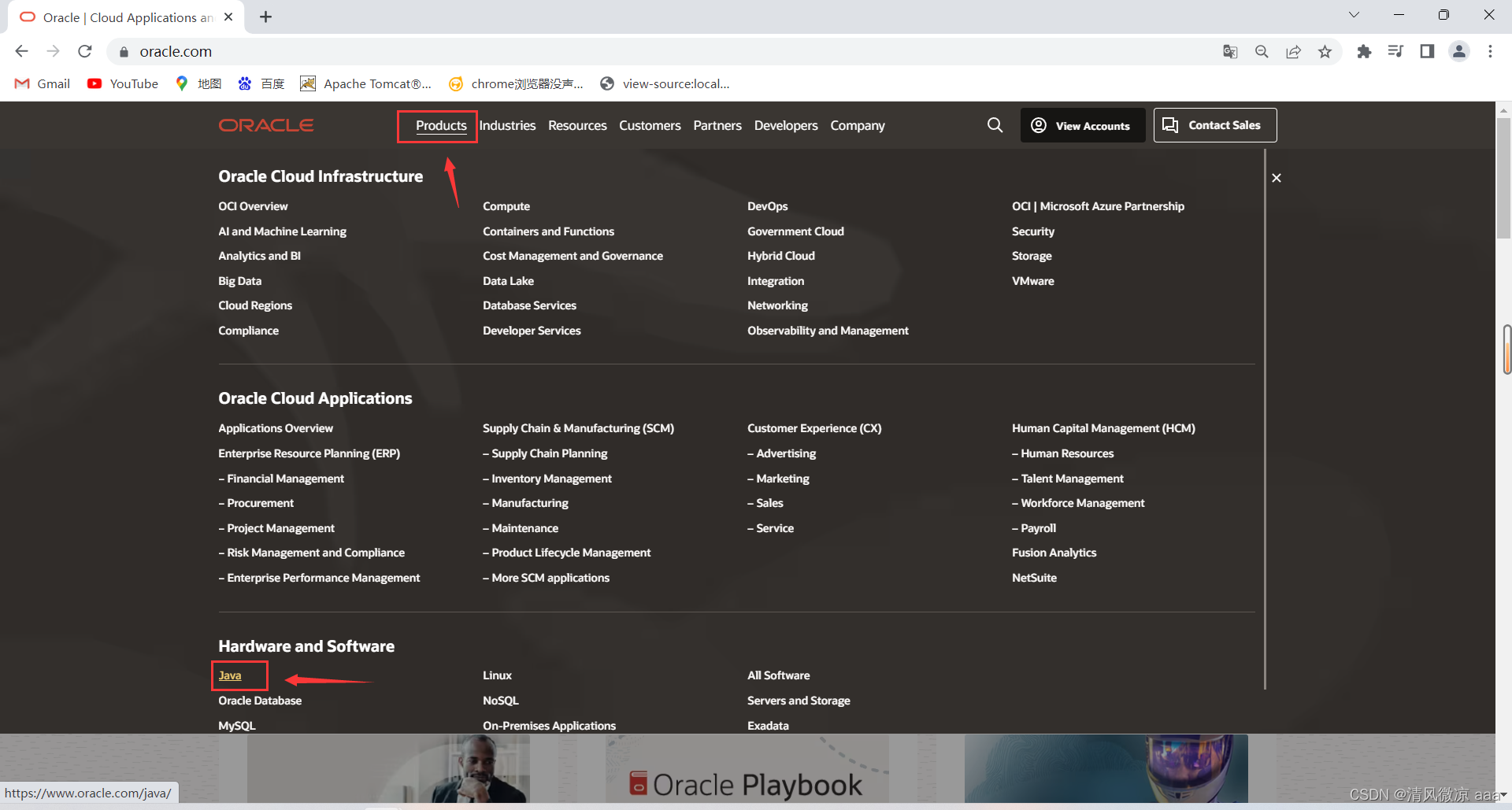The height and width of the screenshot is (810, 1512).
Task: Open the site search magnifier icon
Action: pyautogui.click(x=995, y=125)
